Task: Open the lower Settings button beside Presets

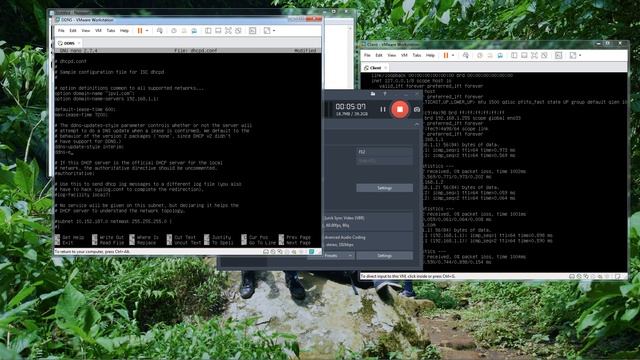Action: [384, 256]
